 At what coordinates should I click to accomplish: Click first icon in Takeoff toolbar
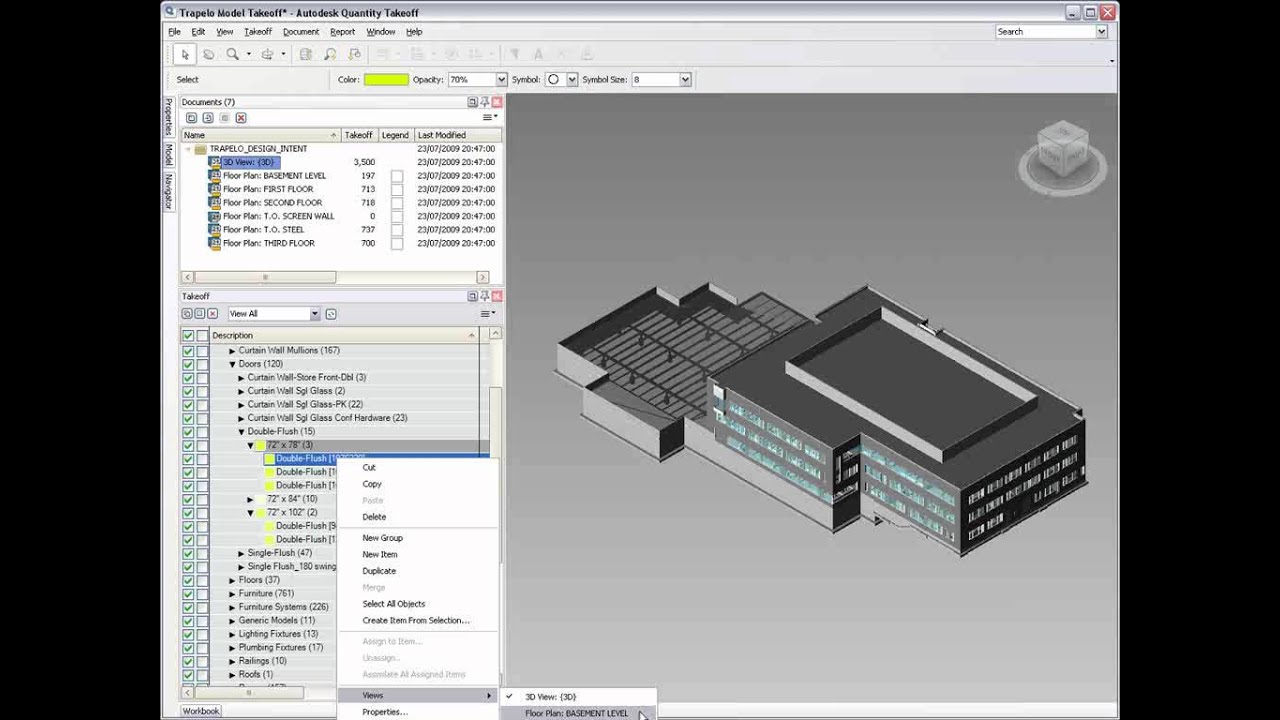pyautogui.click(x=187, y=314)
